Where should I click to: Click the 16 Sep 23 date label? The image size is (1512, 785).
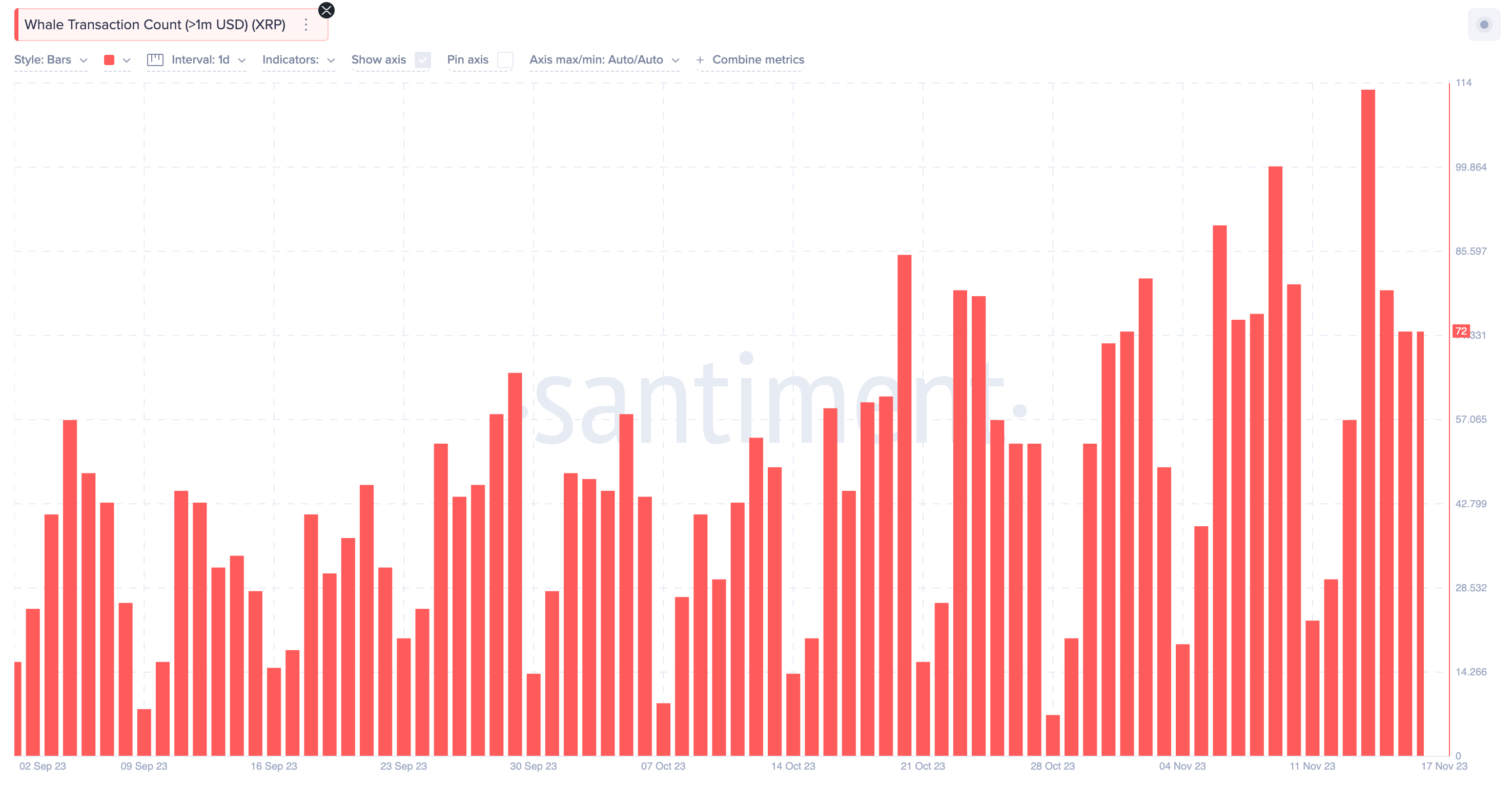[274, 766]
